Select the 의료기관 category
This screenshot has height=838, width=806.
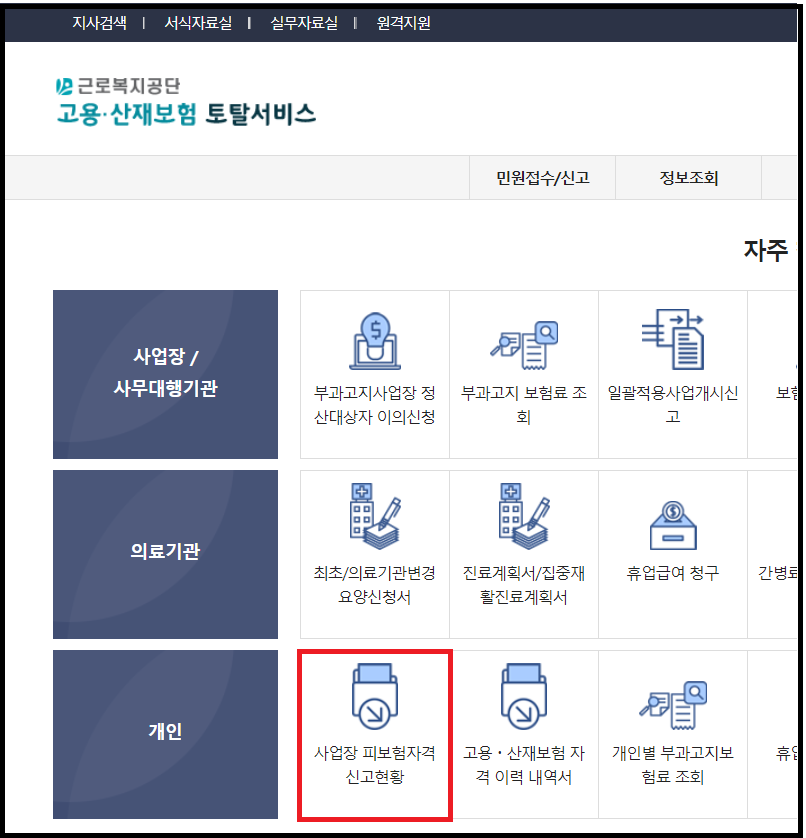click(165, 554)
